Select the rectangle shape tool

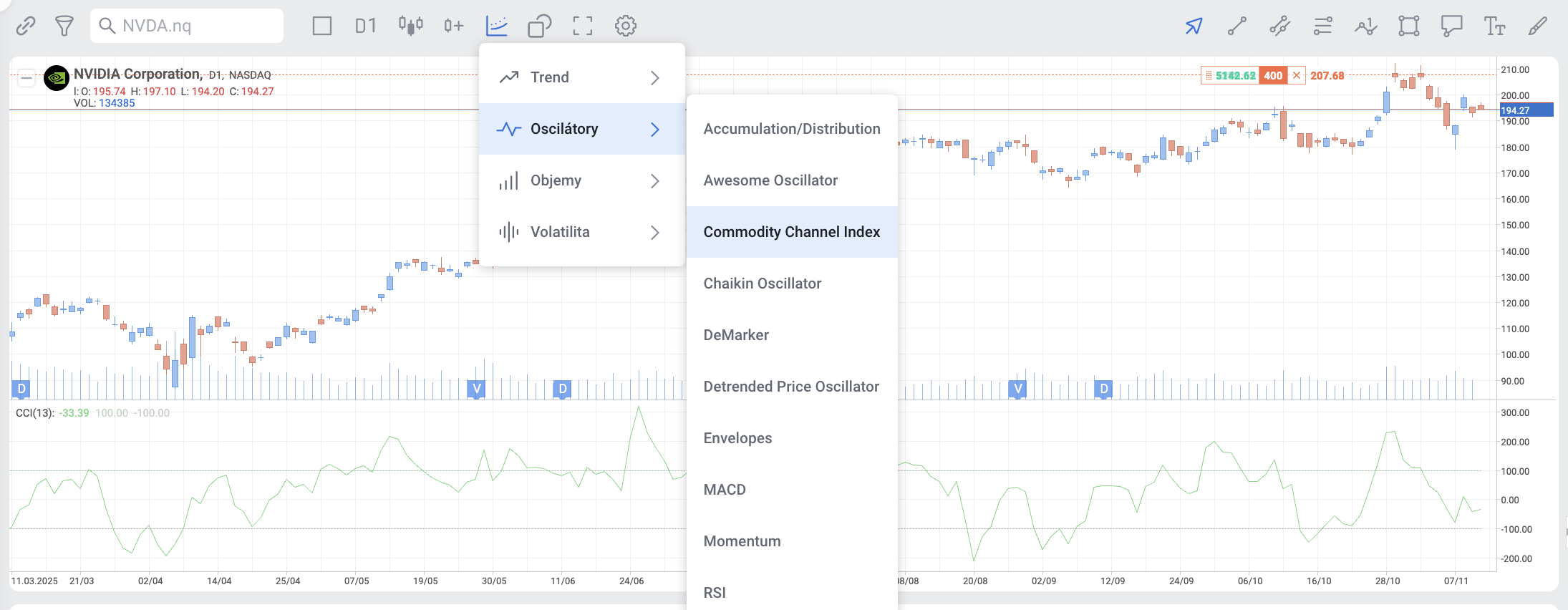coord(1409,26)
